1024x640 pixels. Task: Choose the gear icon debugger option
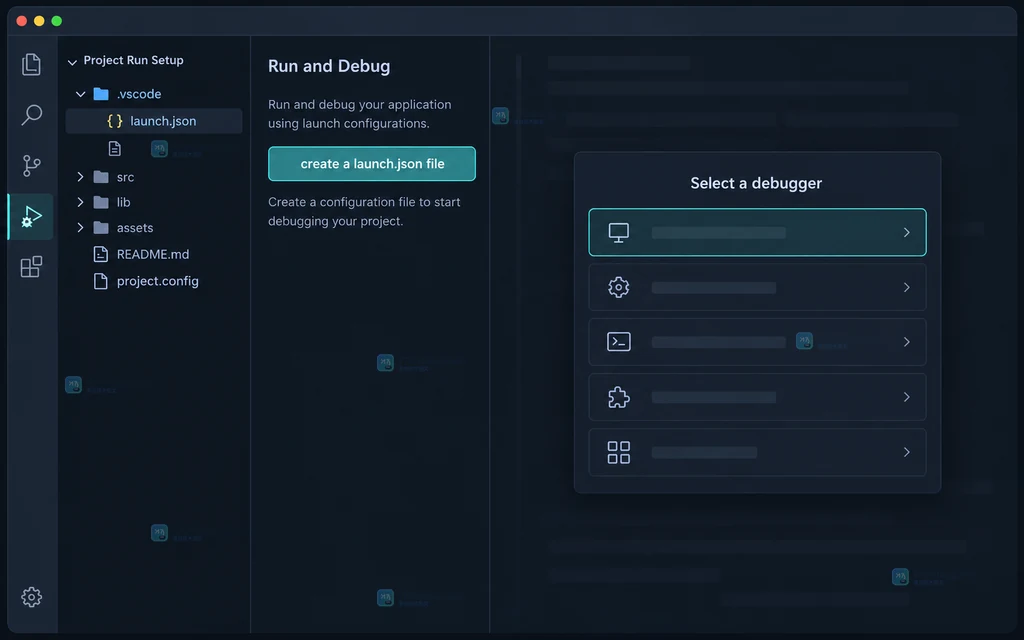click(758, 287)
